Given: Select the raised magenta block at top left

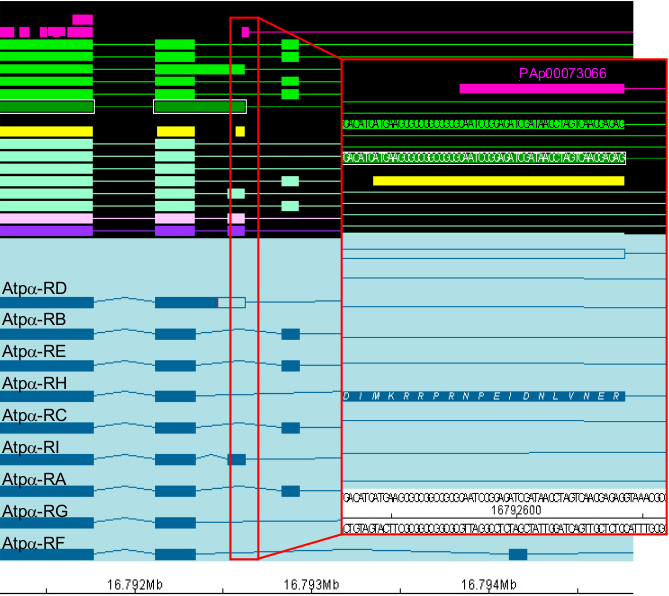Looking at the screenshot, I should coord(83,20).
